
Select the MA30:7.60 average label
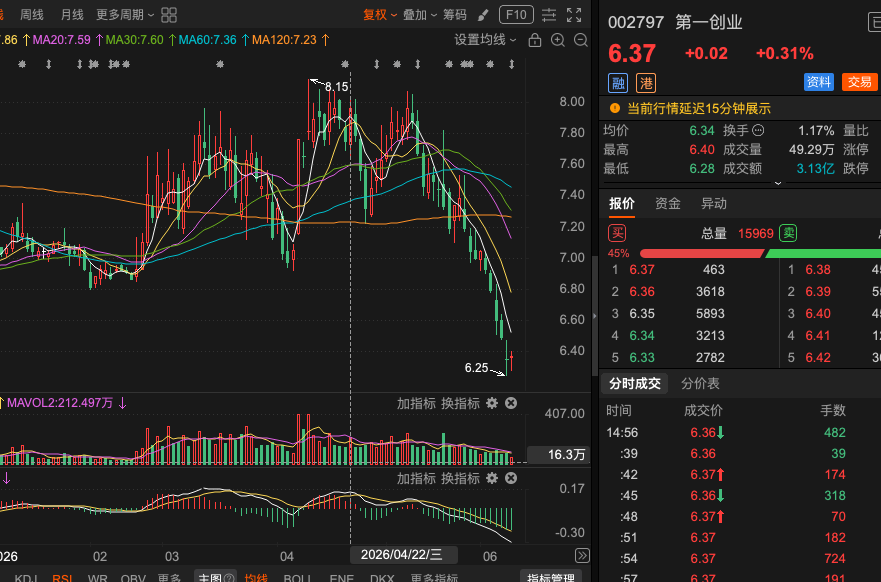(134, 40)
